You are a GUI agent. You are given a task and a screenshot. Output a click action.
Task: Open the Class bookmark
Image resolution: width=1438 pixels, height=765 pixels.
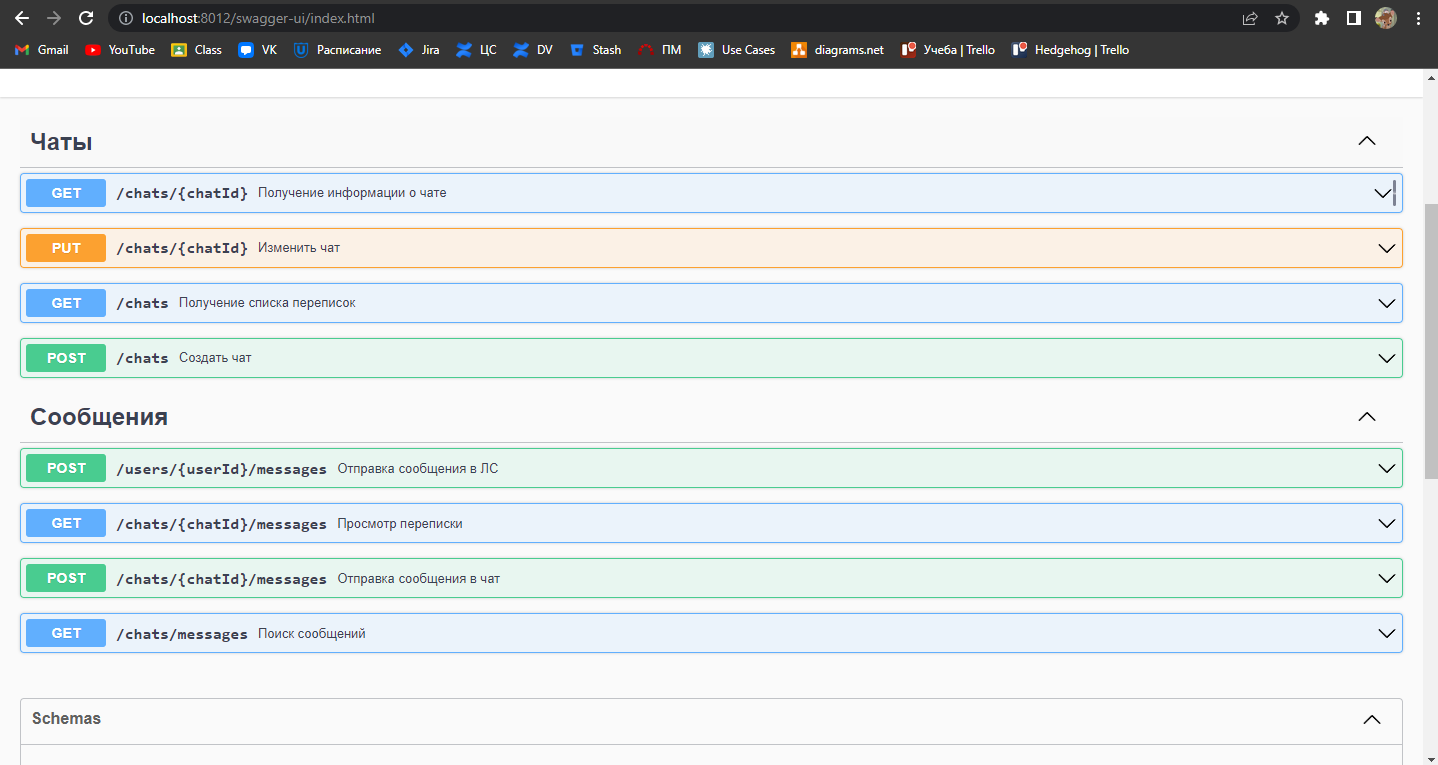pos(197,50)
